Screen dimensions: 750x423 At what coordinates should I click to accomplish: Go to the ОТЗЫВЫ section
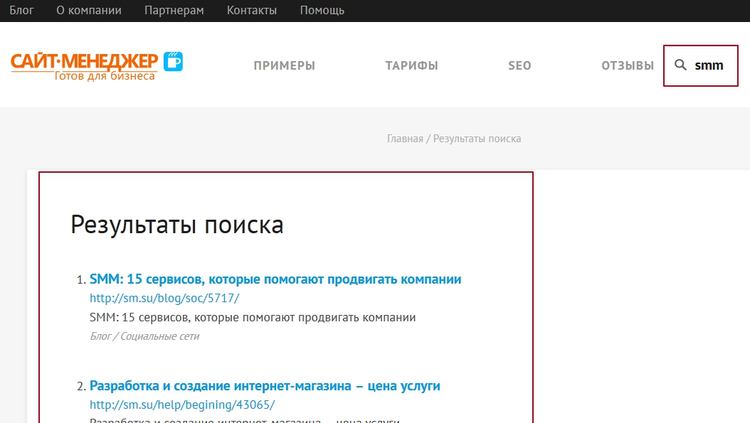tap(627, 66)
